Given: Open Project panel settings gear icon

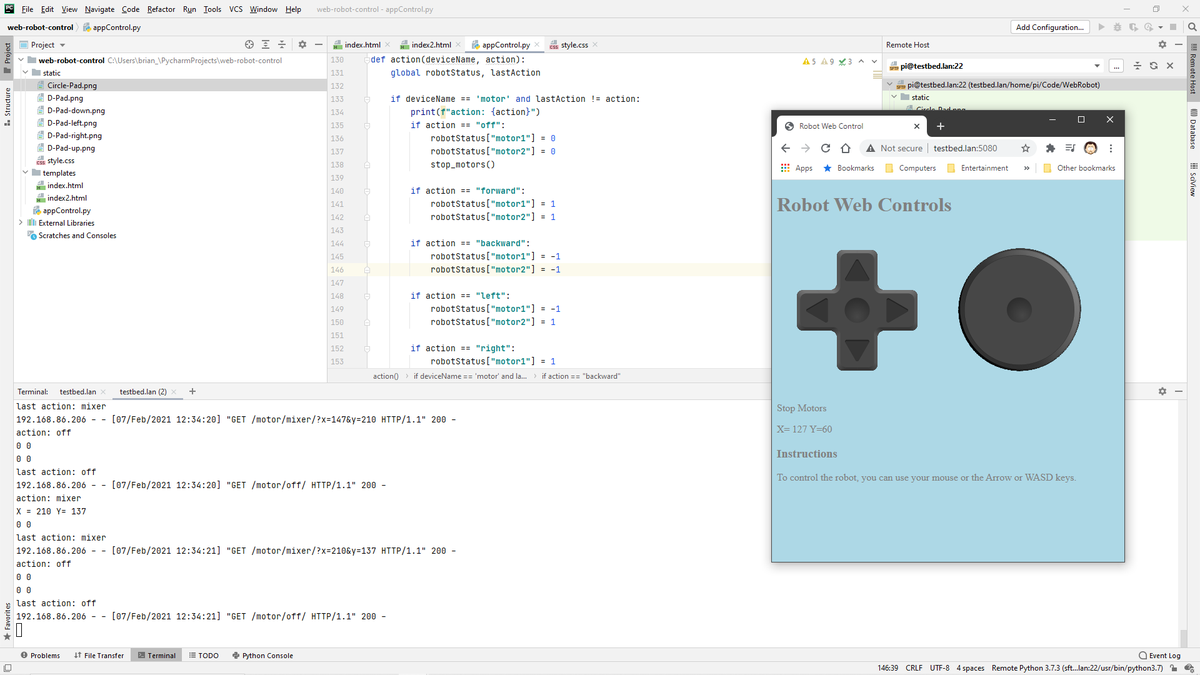Looking at the screenshot, I should [x=303, y=44].
